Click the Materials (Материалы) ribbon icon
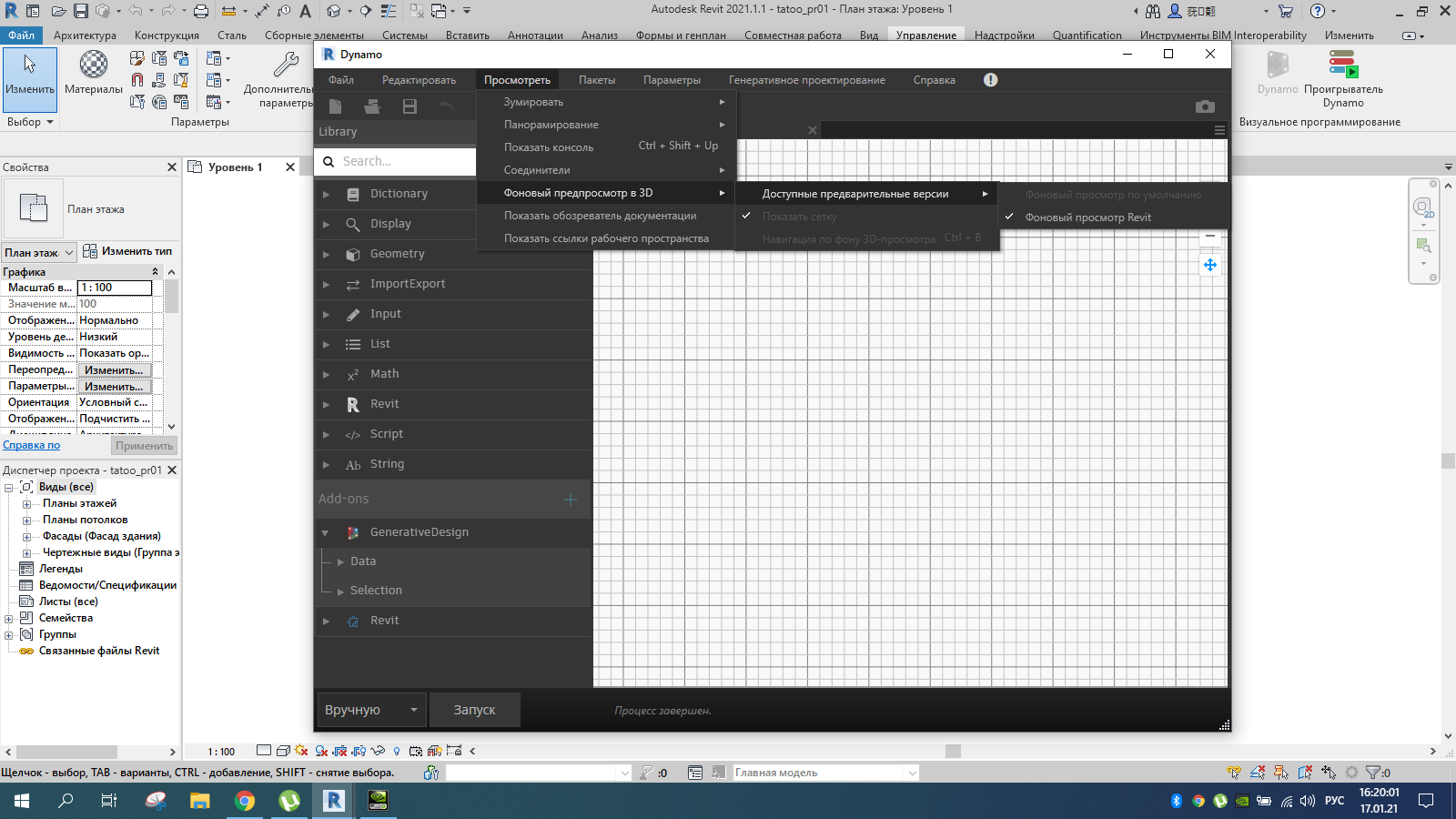The width and height of the screenshot is (1456, 819). coord(93,66)
